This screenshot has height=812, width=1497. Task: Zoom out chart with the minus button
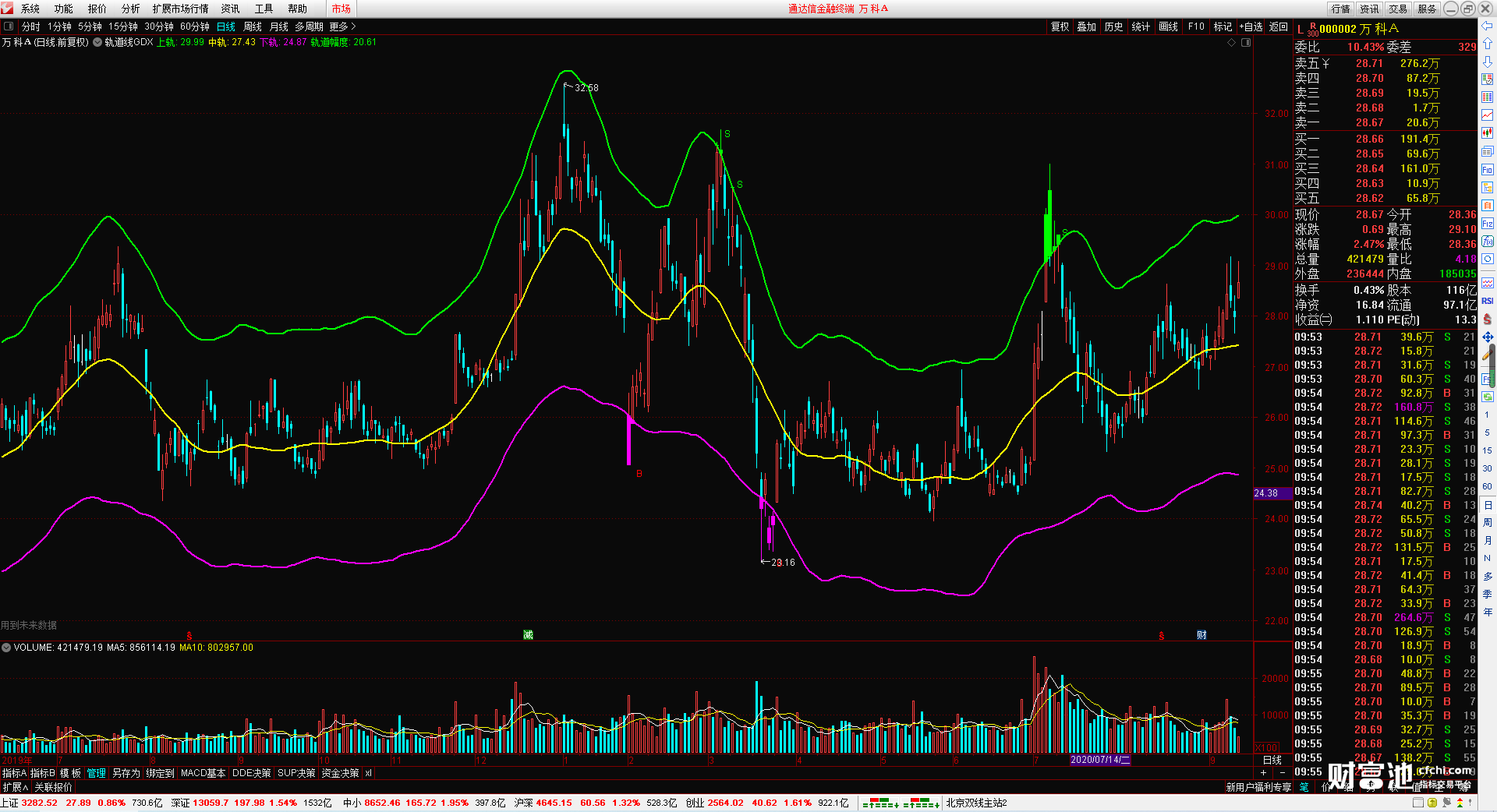point(1283,773)
